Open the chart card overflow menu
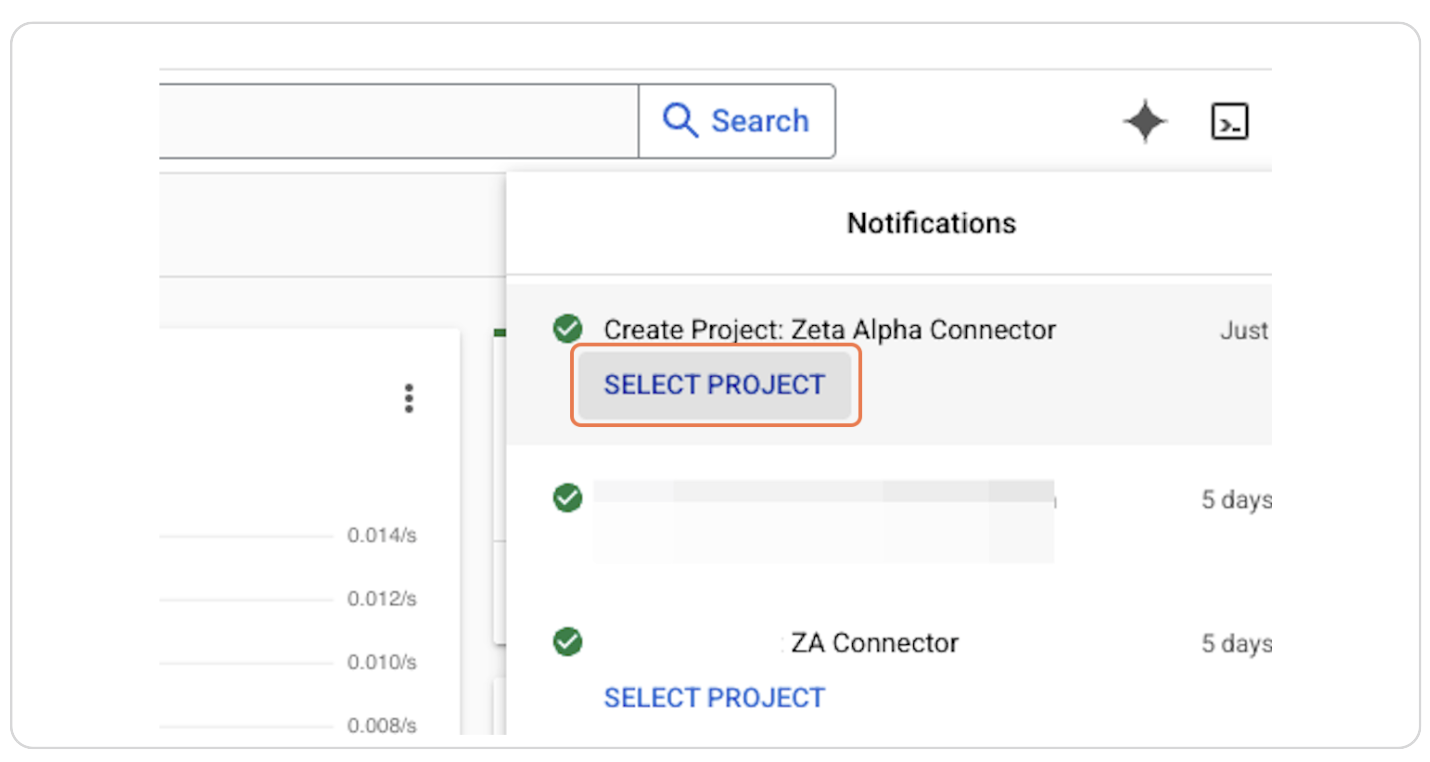This screenshot has height=762, width=1430. click(409, 398)
